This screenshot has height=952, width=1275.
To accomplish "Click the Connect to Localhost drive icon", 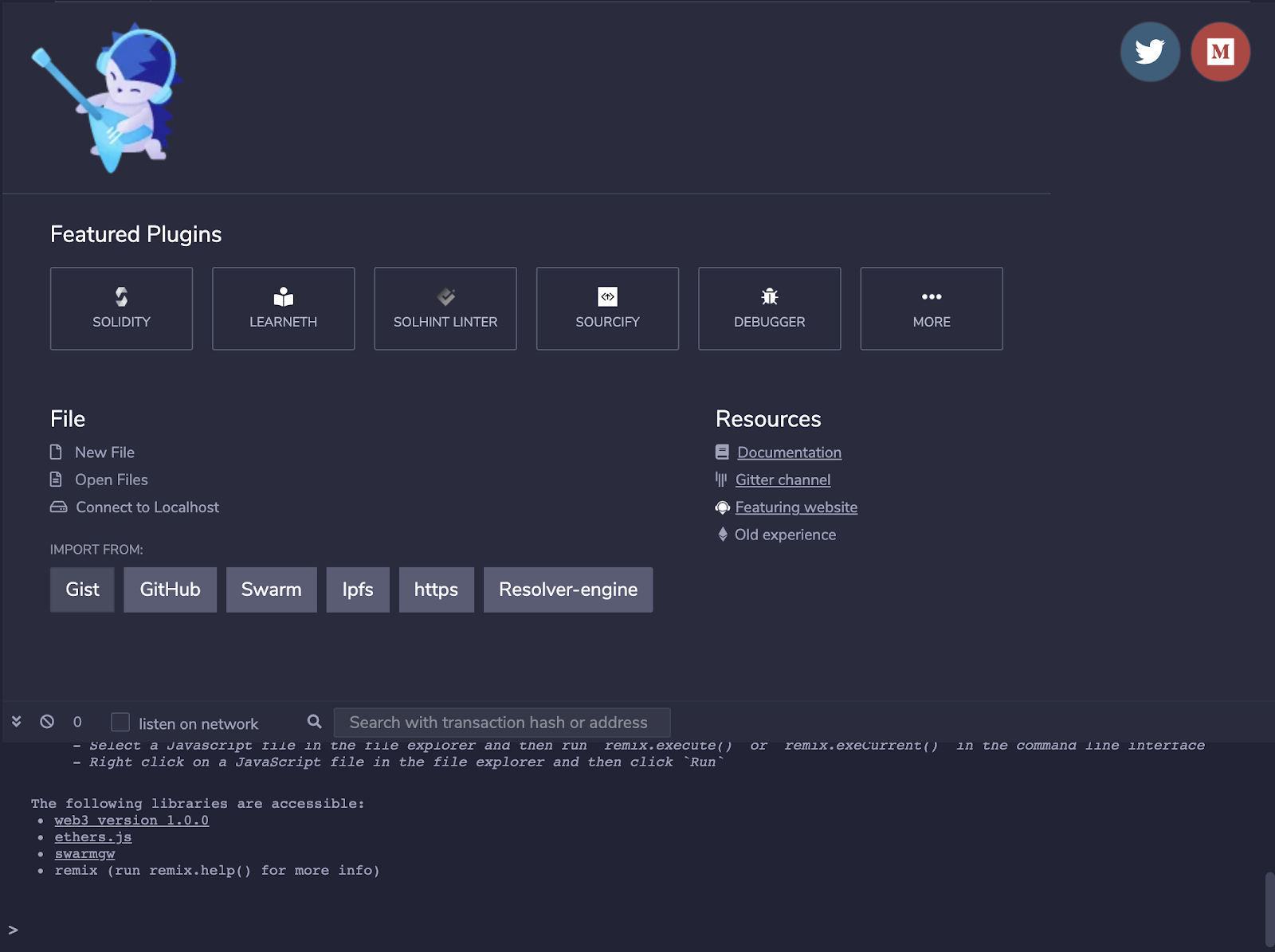I will point(59,507).
